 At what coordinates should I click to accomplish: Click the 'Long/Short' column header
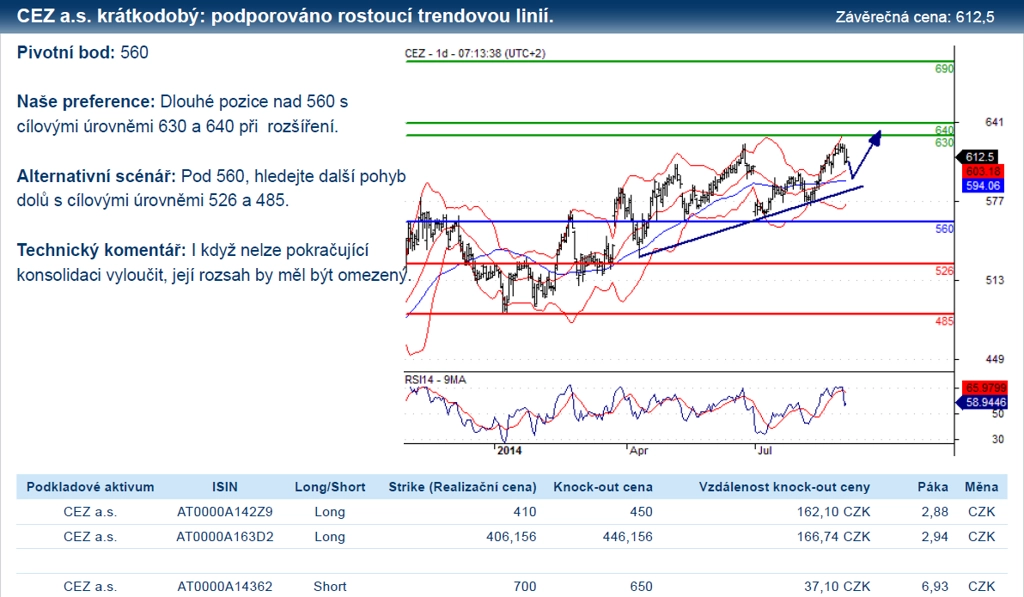point(330,487)
